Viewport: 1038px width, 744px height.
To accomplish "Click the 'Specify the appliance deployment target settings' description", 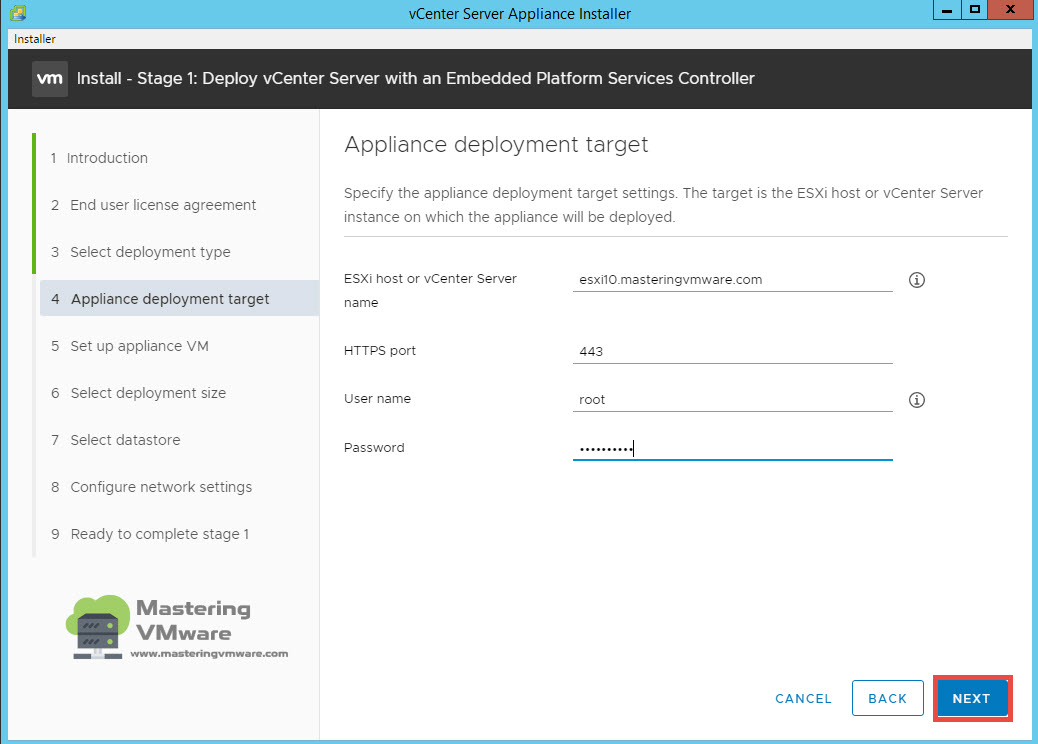I will pos(663,205).
